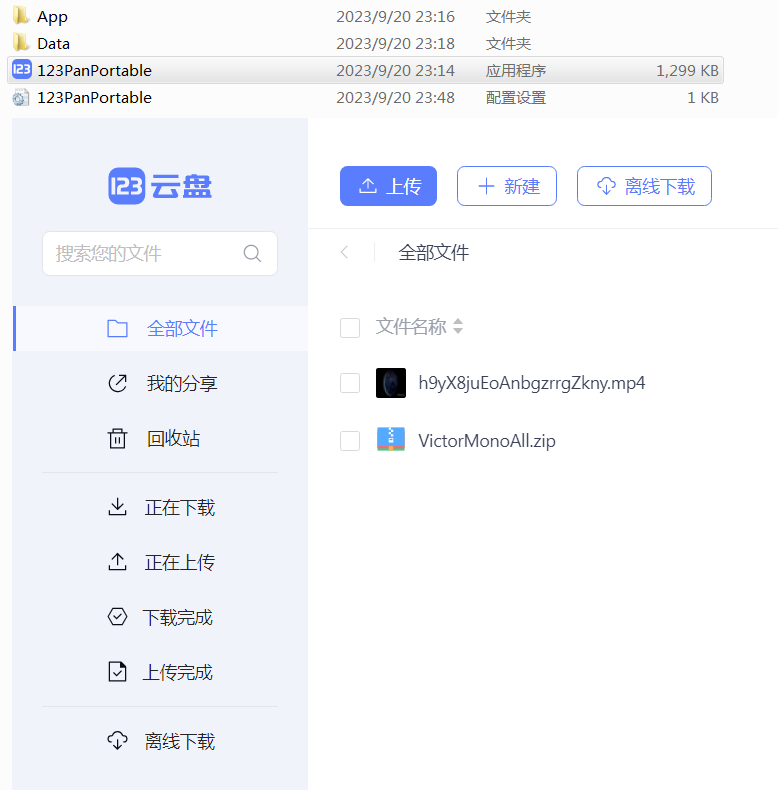Click the 离线下载 button in toolbar
The image size is (778, 790).
[x=644, y=186]
